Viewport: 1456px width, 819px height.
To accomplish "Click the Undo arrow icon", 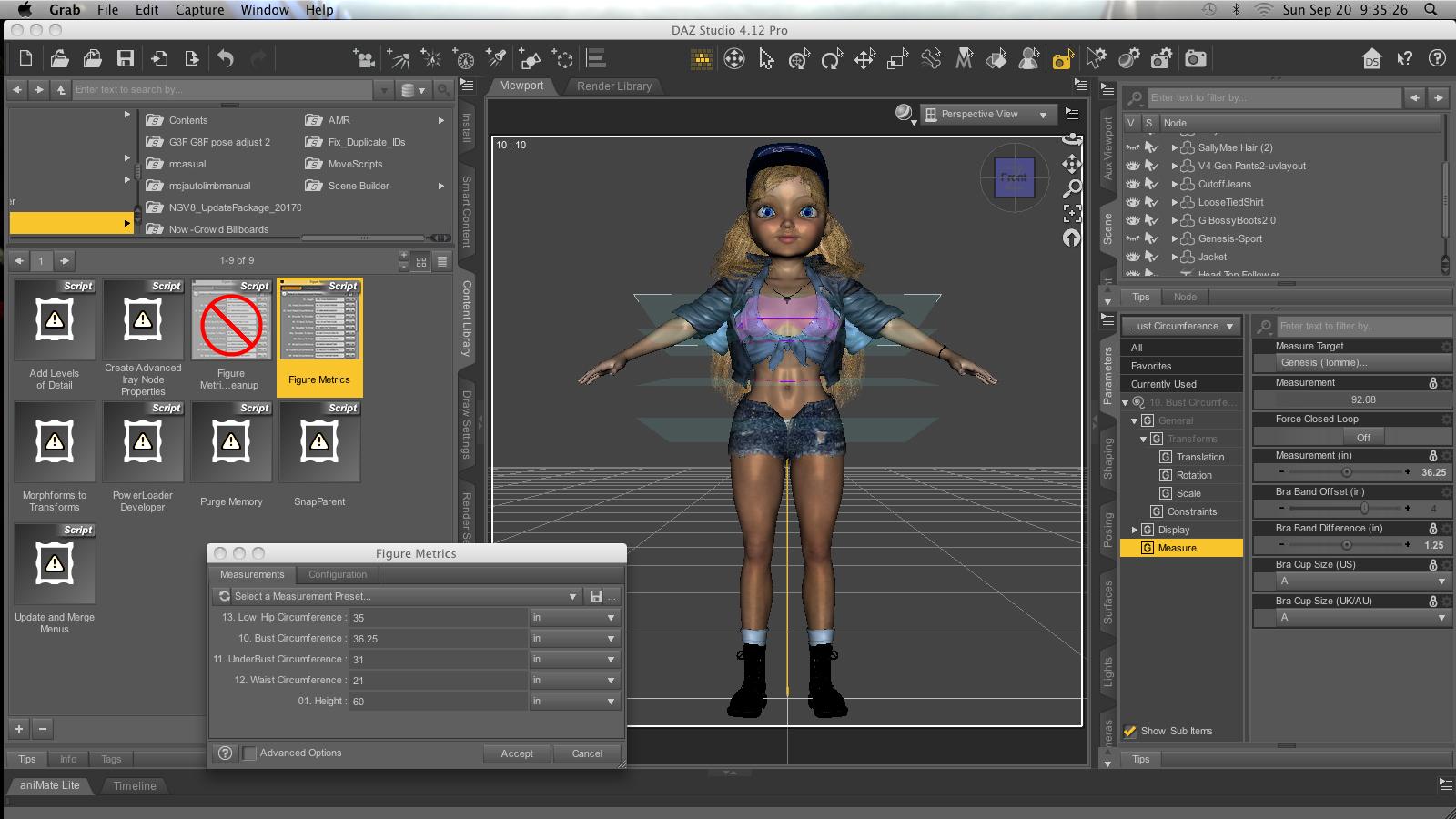I will 226,59.
